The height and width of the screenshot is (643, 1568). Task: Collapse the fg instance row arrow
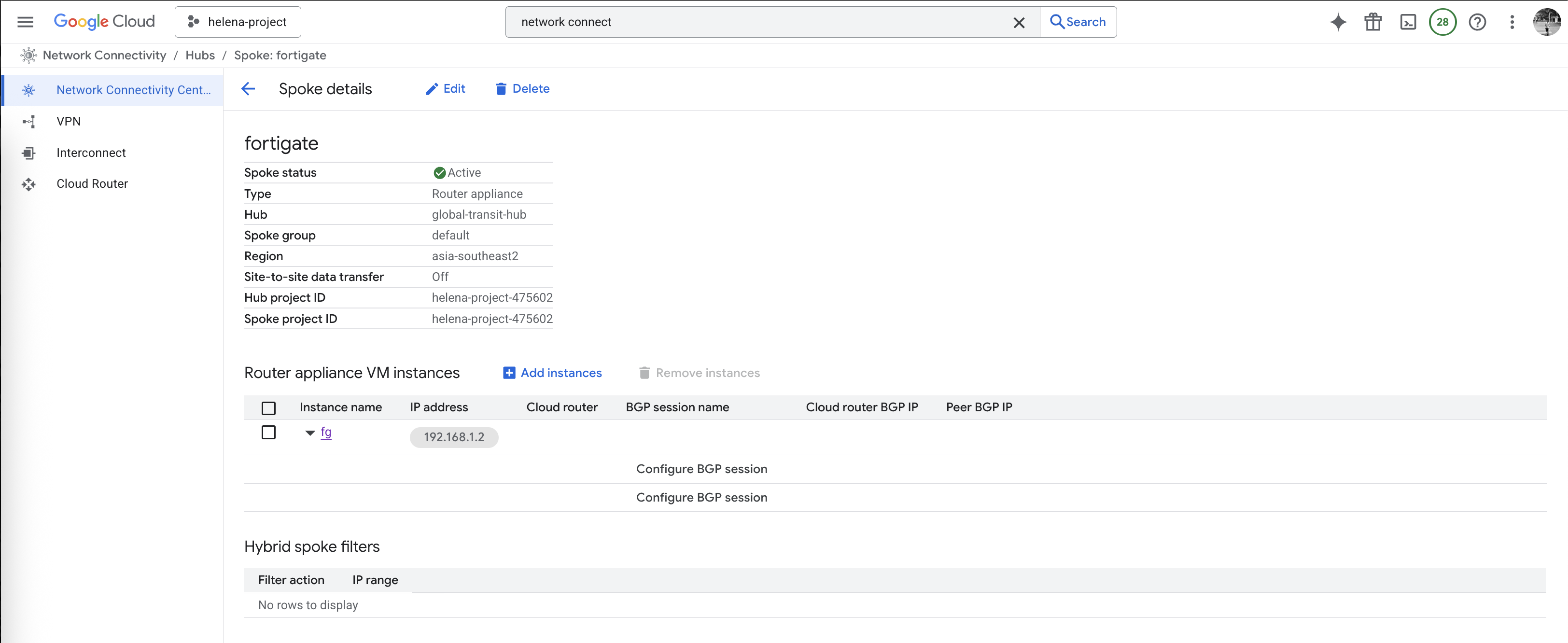click(x=310, y=433)
